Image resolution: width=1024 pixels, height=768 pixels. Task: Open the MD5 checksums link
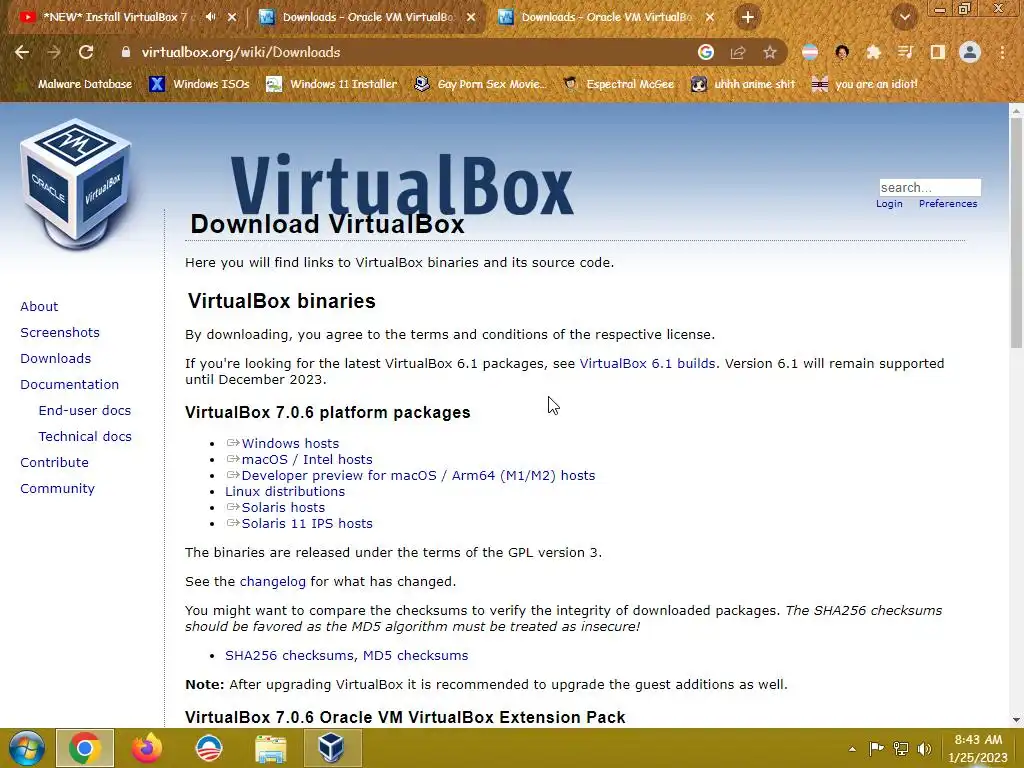415,655
